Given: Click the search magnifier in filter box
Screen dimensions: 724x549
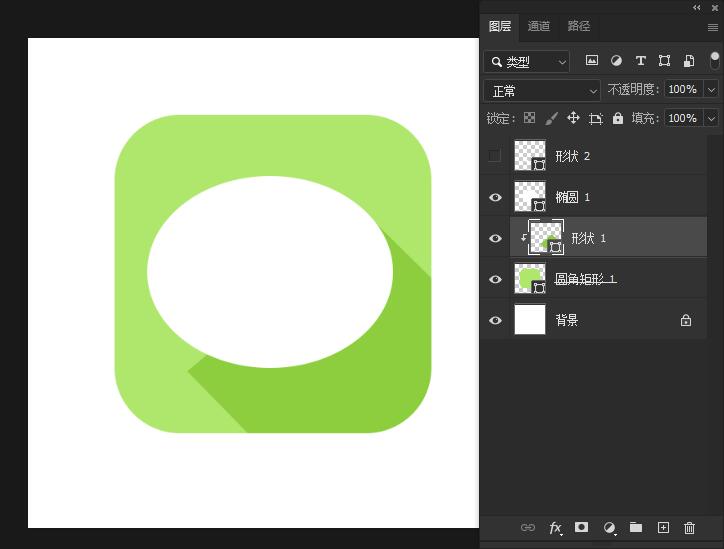Looking at the screenshot, I should pos(496,62).
